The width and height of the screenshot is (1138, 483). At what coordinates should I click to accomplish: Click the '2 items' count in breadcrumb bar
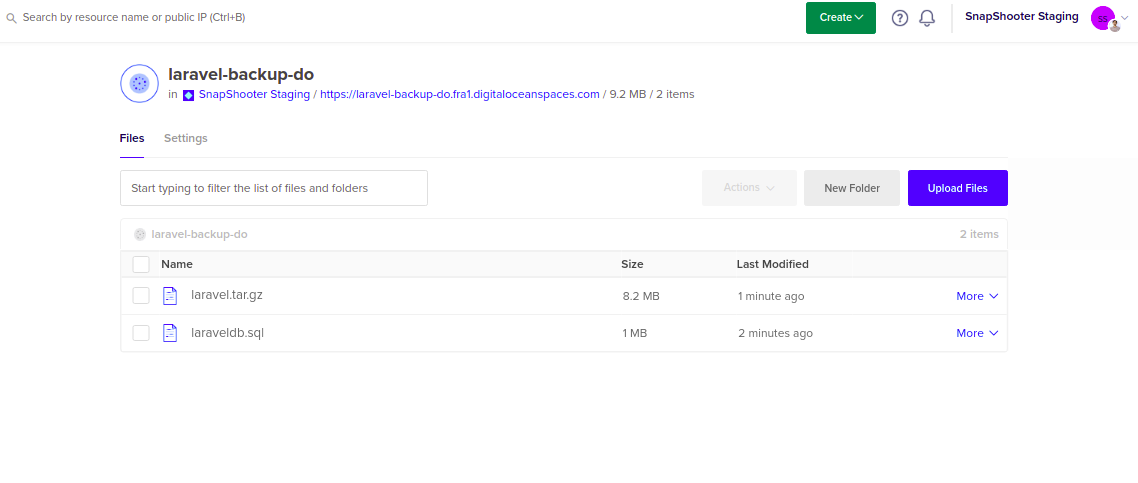coord(979,234)
